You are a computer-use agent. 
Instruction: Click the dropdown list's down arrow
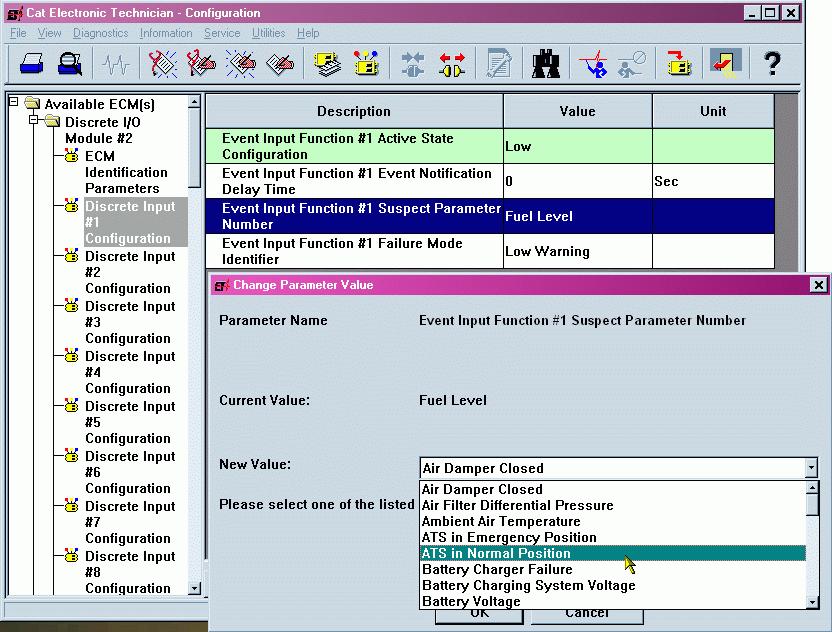pos(812,602)
